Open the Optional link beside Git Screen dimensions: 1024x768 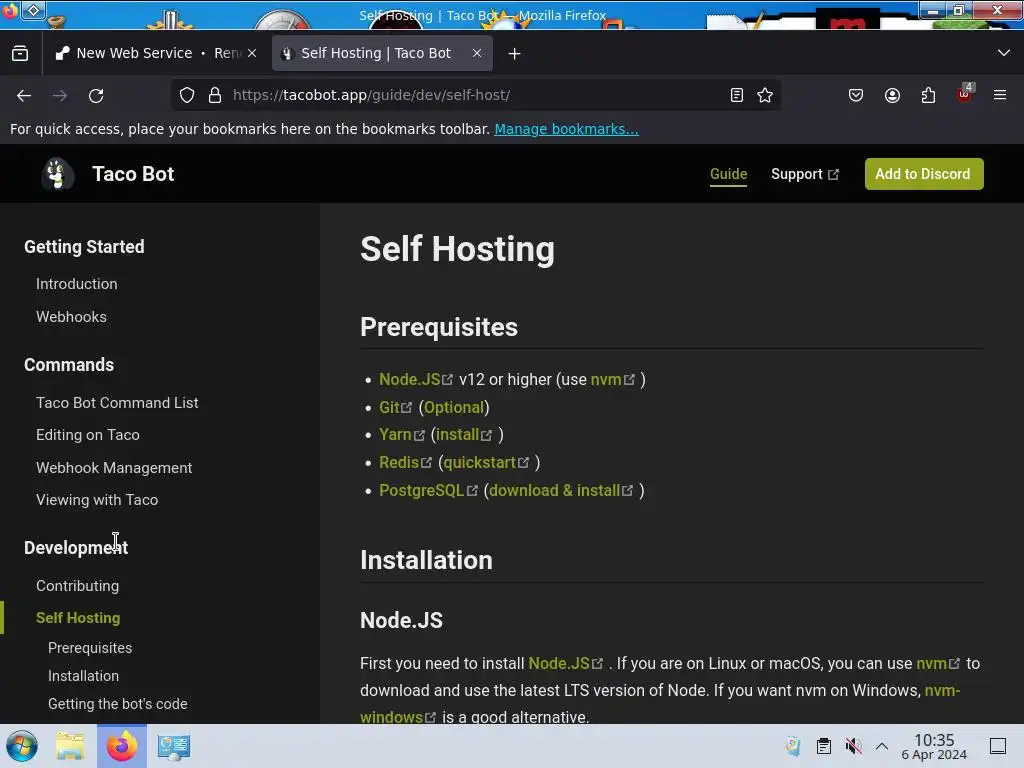pyautogui.click(x=454, y=408)
